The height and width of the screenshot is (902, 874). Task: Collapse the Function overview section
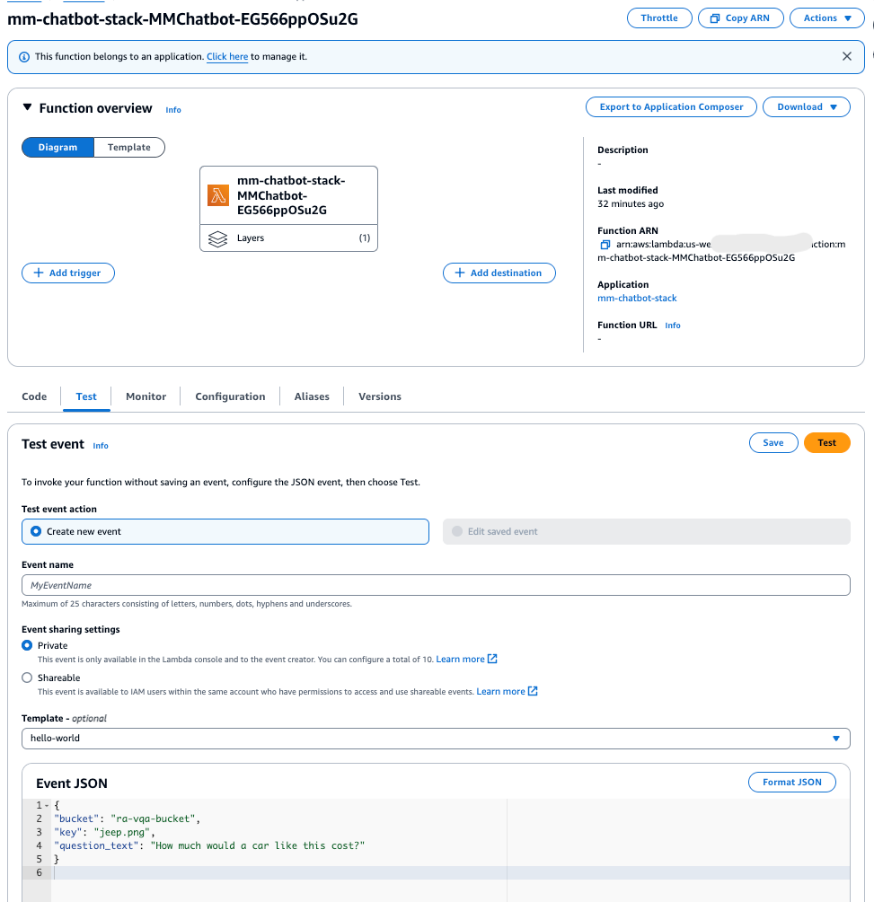(28, 108)
